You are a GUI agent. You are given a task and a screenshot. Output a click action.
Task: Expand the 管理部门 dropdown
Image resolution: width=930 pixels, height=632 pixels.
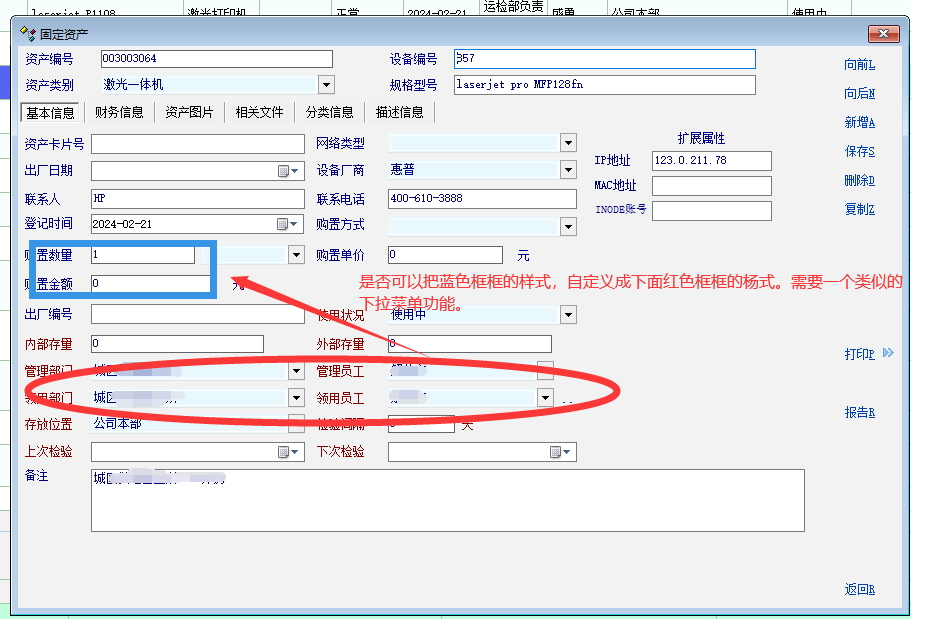tap(296, 372)
